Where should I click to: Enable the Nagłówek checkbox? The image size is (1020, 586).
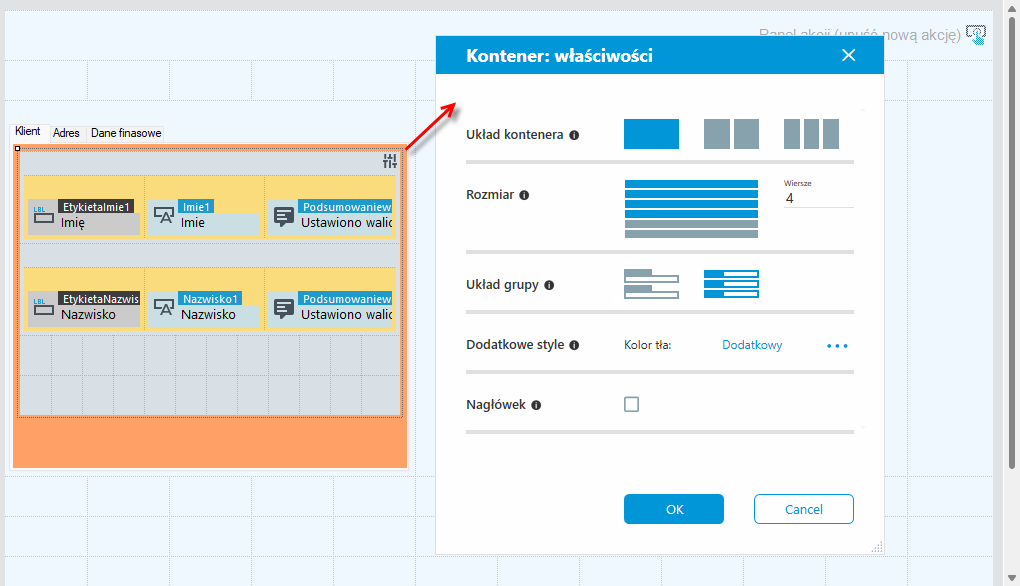pyautogui.click(x=631, y=405)
